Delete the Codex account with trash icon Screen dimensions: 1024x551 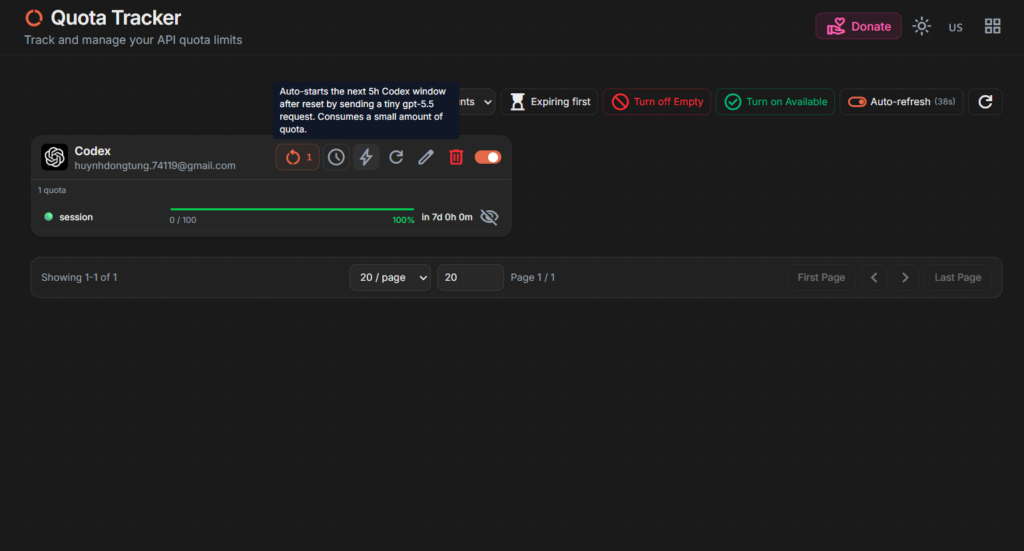(456, 157)
